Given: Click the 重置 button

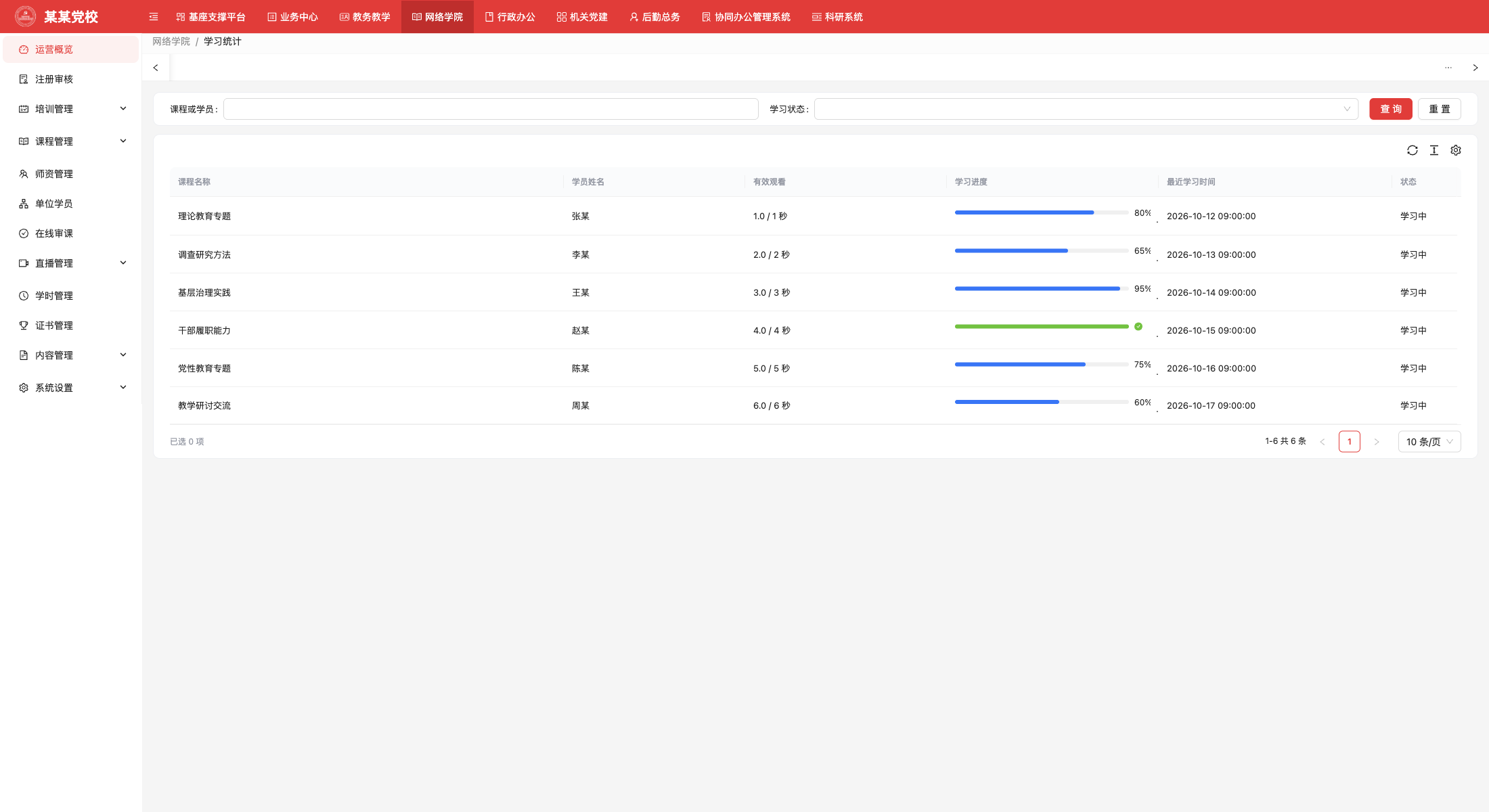Looking at the screenshot, I should tap(1439, 109).
